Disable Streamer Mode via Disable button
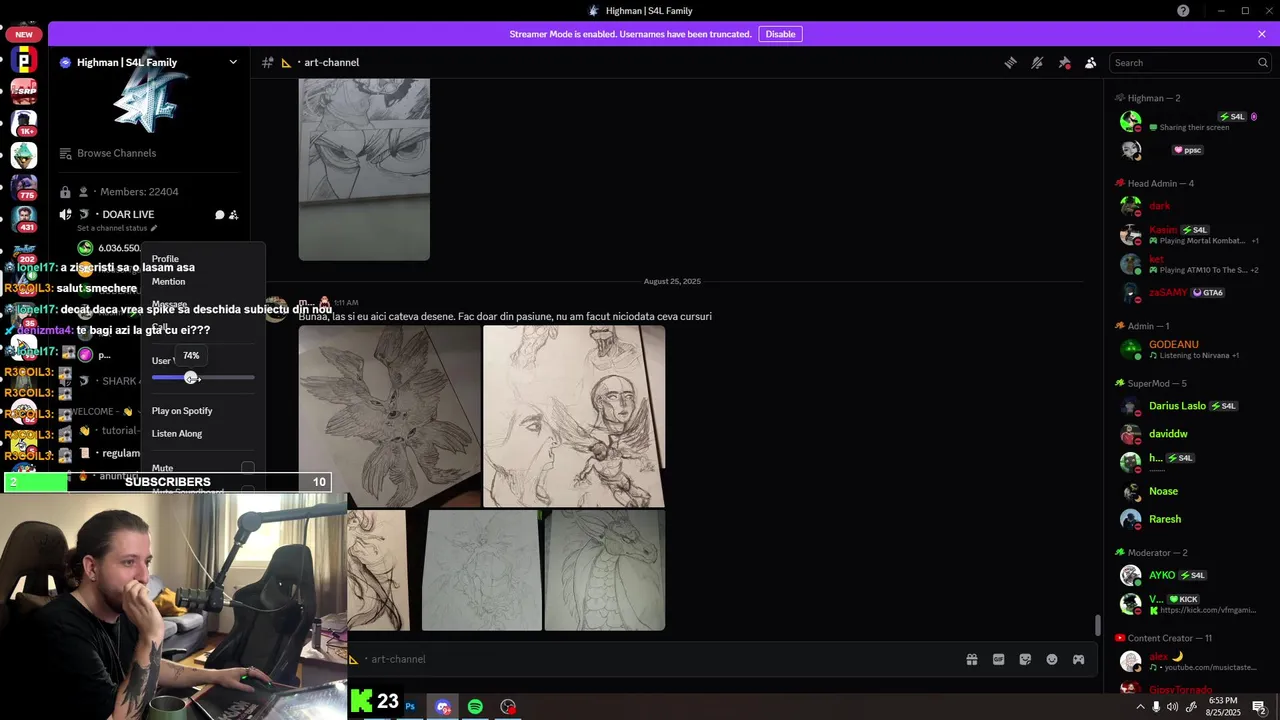1280x720 pixels. 780,34
